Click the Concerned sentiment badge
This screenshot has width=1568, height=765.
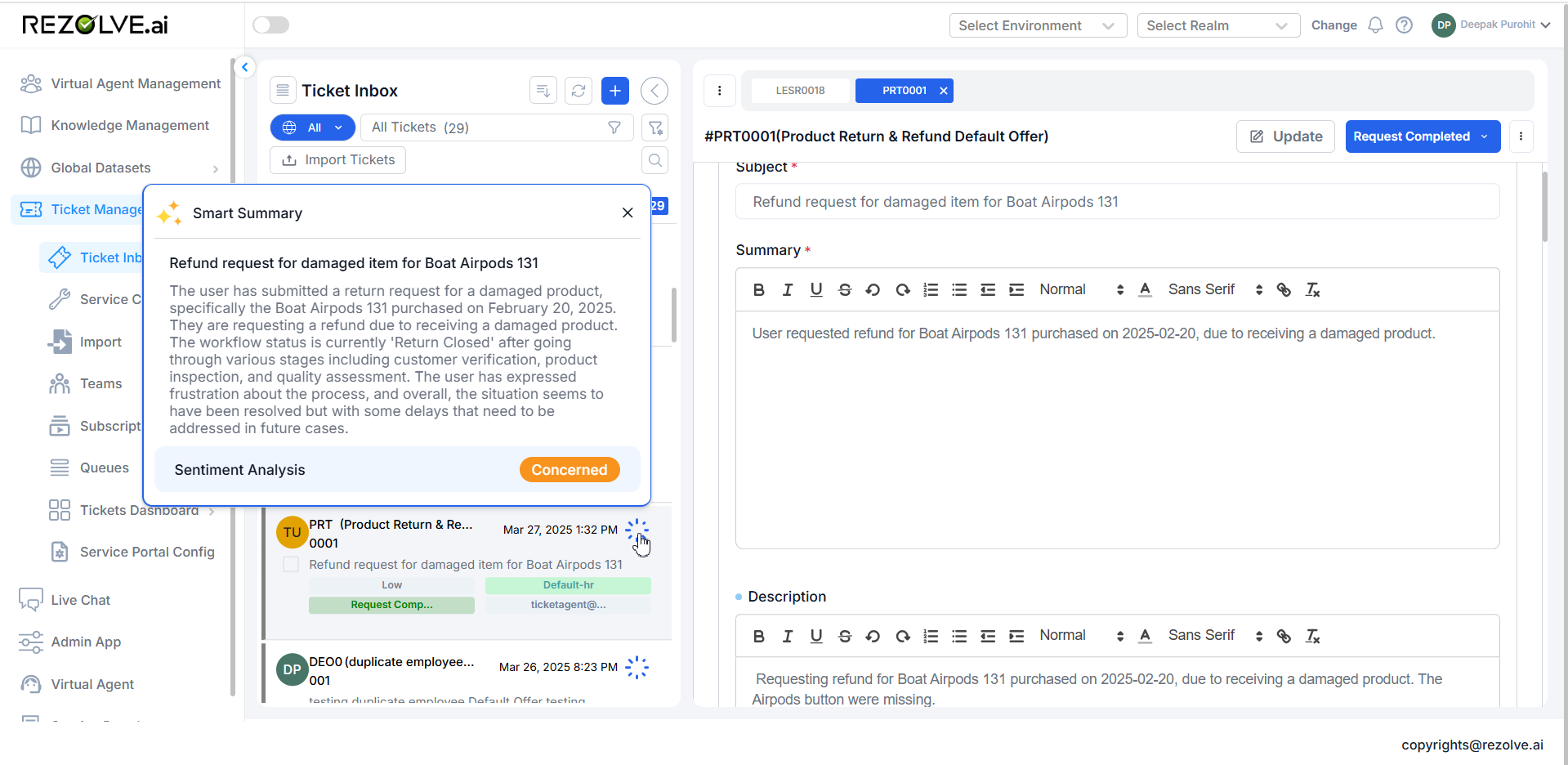[570, 470]
